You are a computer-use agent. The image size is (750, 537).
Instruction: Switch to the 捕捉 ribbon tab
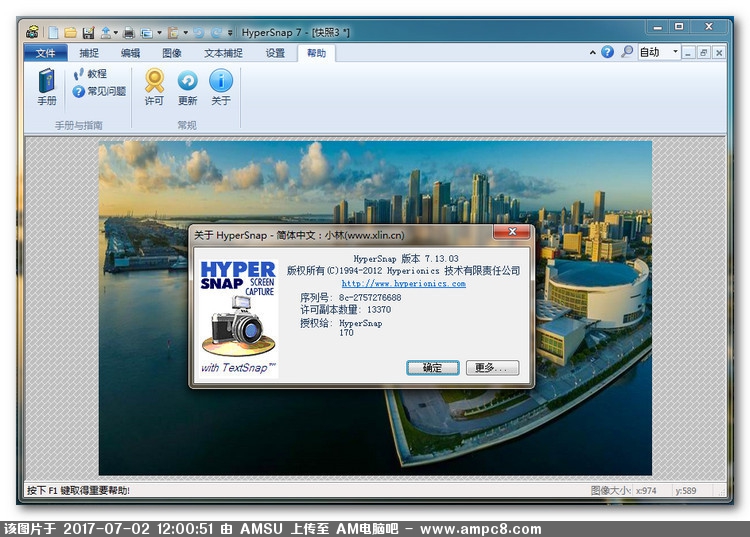tap(89, 53)
